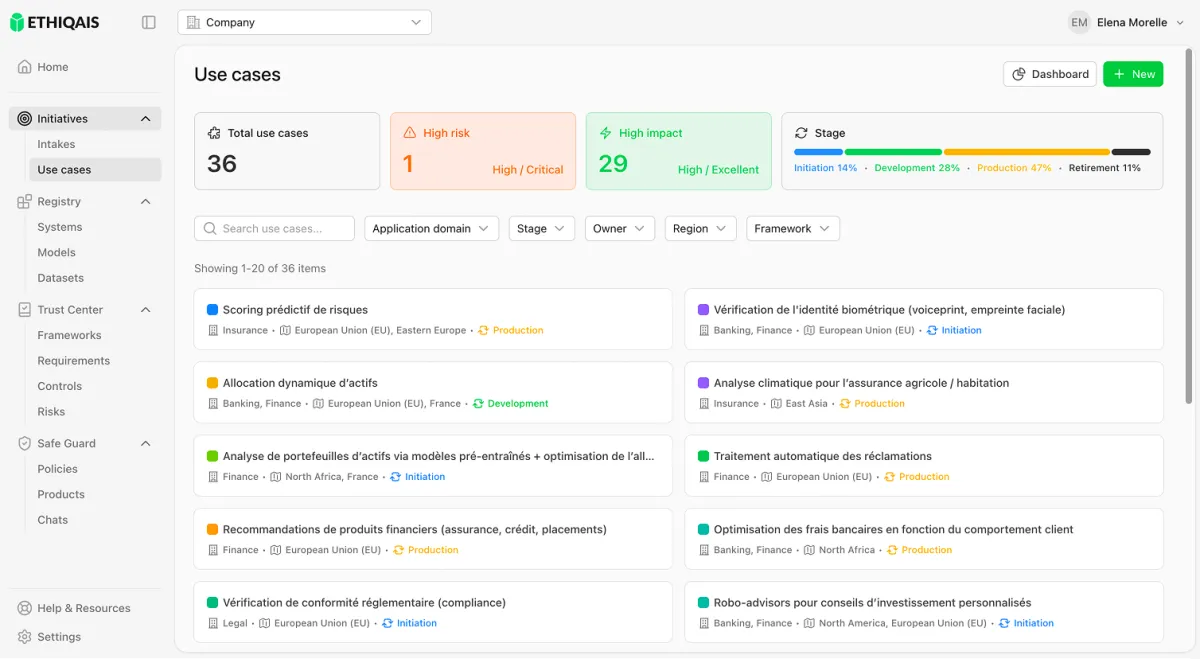Click the Trust Center icon

pos(24,310)
